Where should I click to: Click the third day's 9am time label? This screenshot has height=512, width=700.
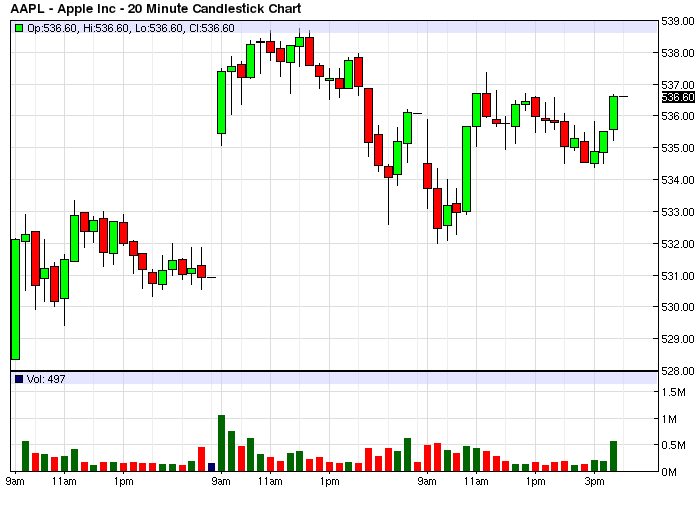click(x=427, y=482)
